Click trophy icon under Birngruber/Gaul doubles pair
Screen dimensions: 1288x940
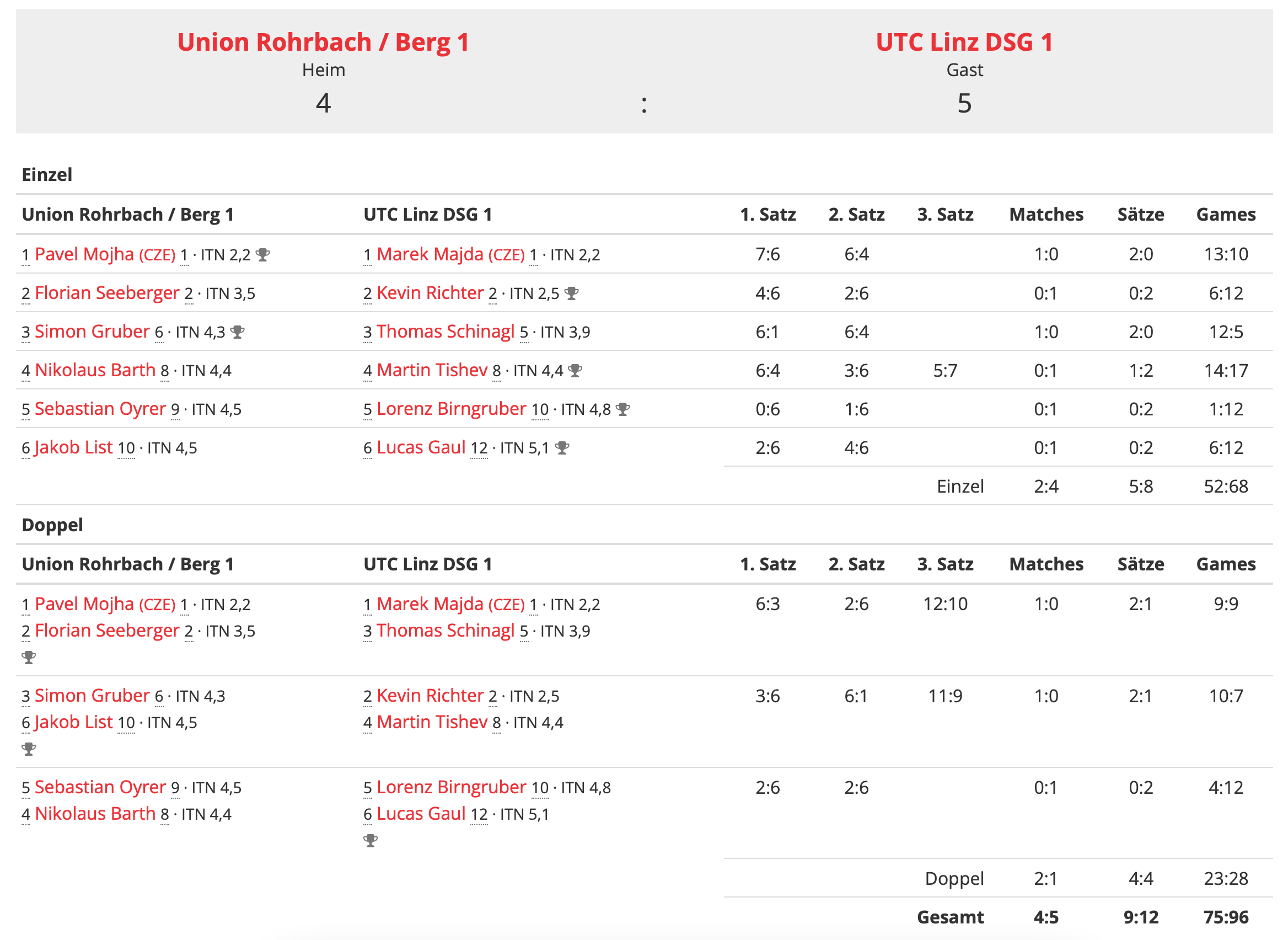370,841
